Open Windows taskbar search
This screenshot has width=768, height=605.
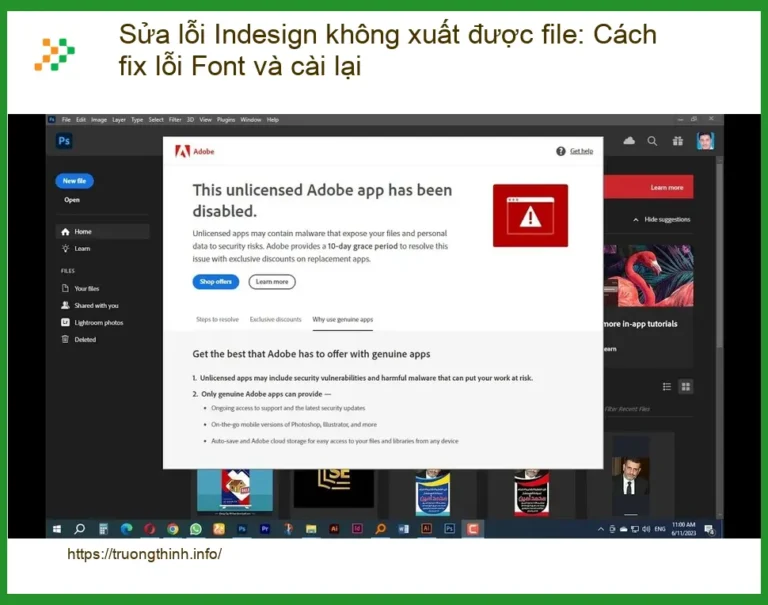tap(79, 529)
